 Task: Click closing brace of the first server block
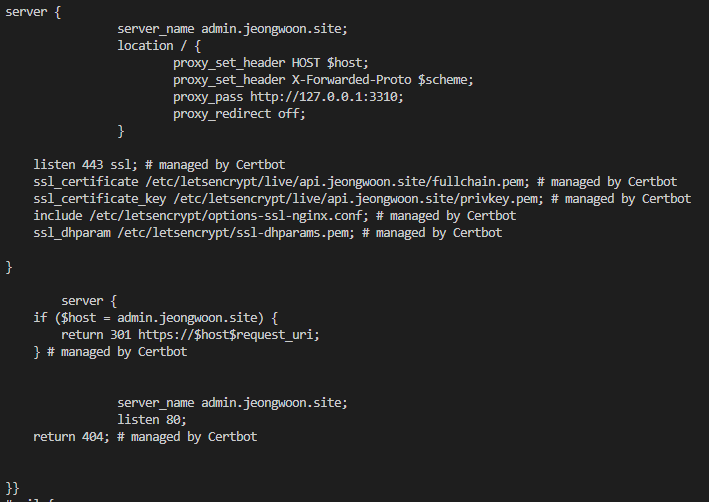pyautogui.click(x=9, y=267)
